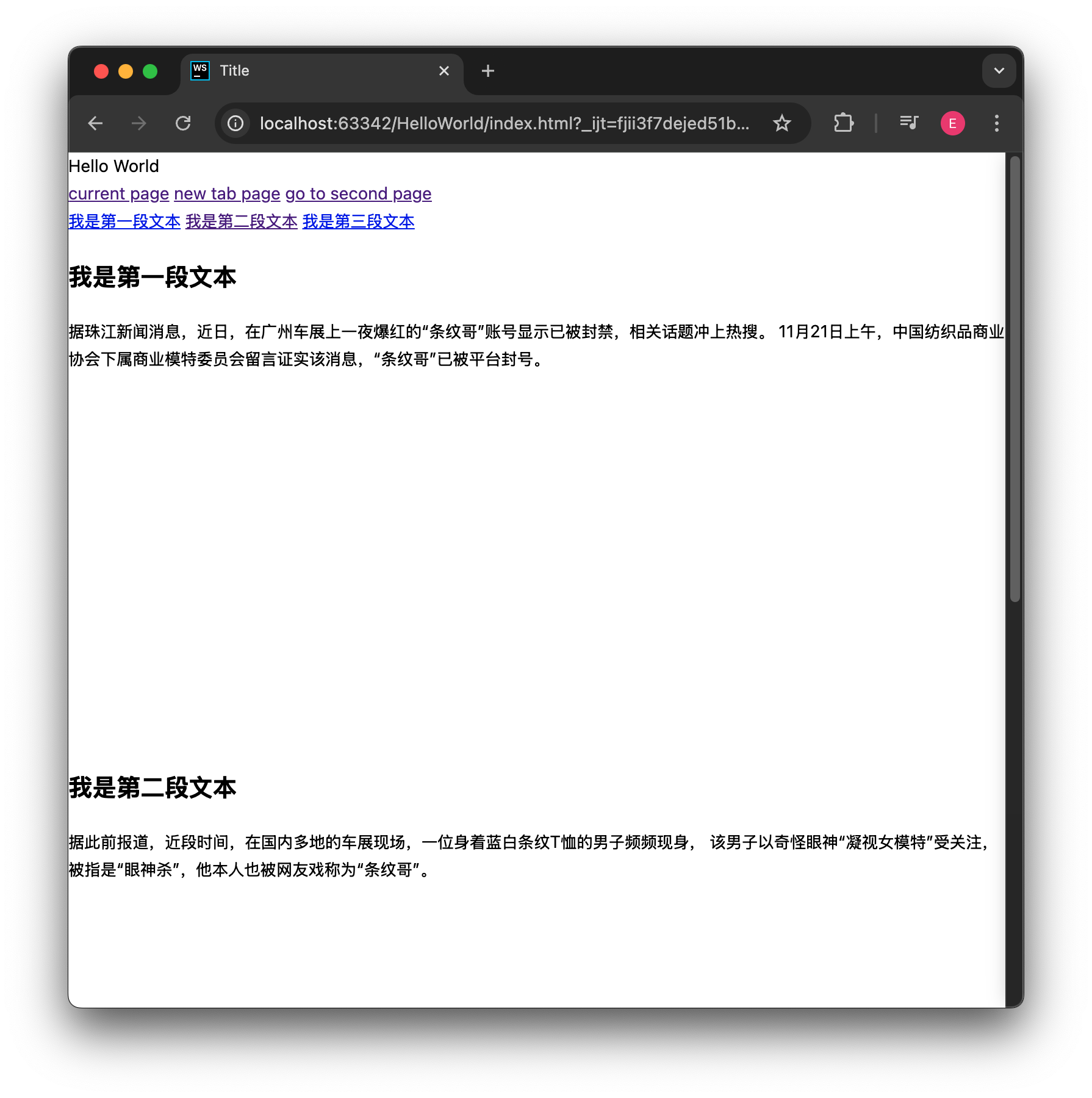Click the 'go to second page' link
This screenshot has width=1092, height=1098.
click(358, 193)
